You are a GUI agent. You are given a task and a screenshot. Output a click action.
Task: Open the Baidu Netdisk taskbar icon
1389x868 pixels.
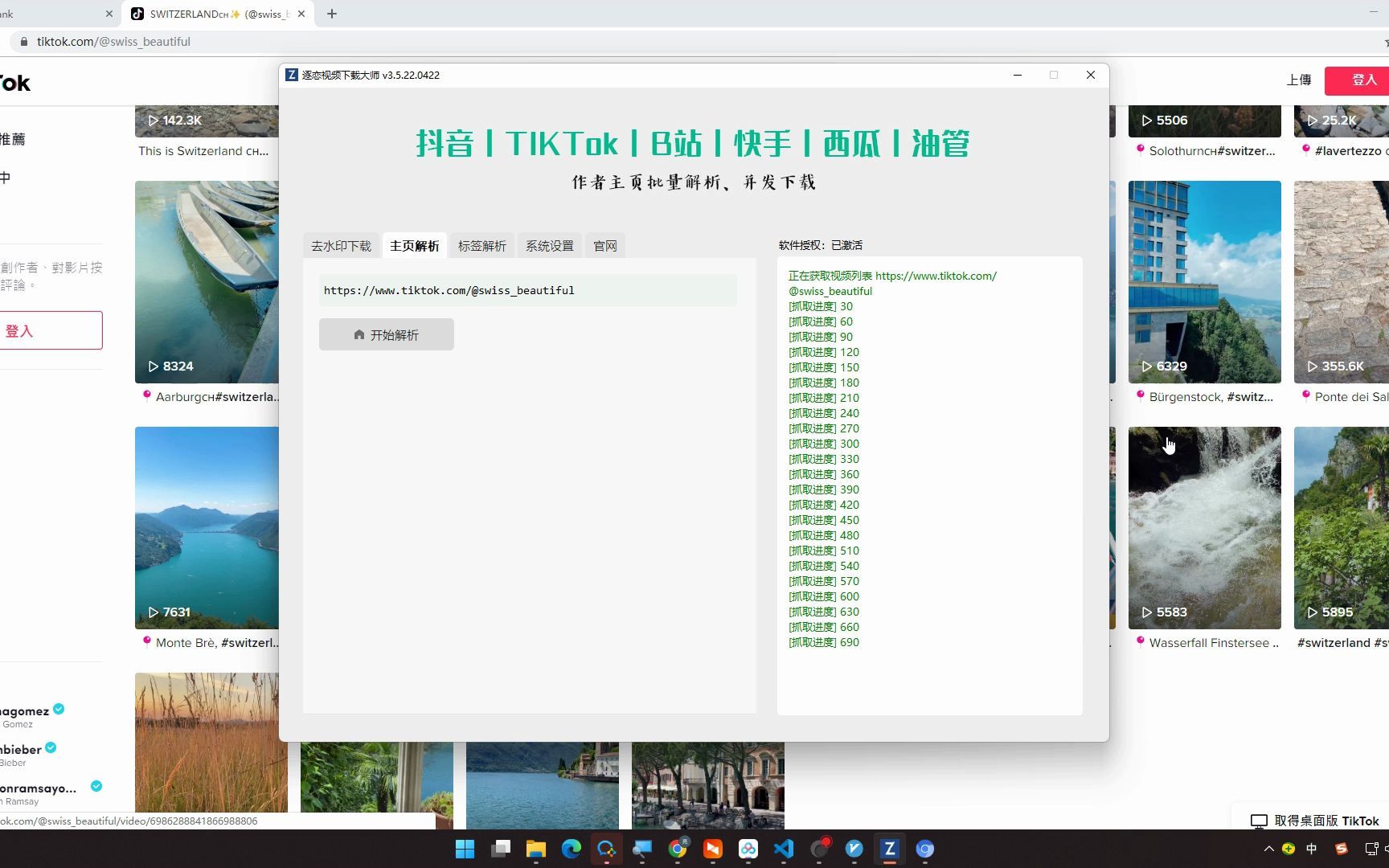[748, 849]
